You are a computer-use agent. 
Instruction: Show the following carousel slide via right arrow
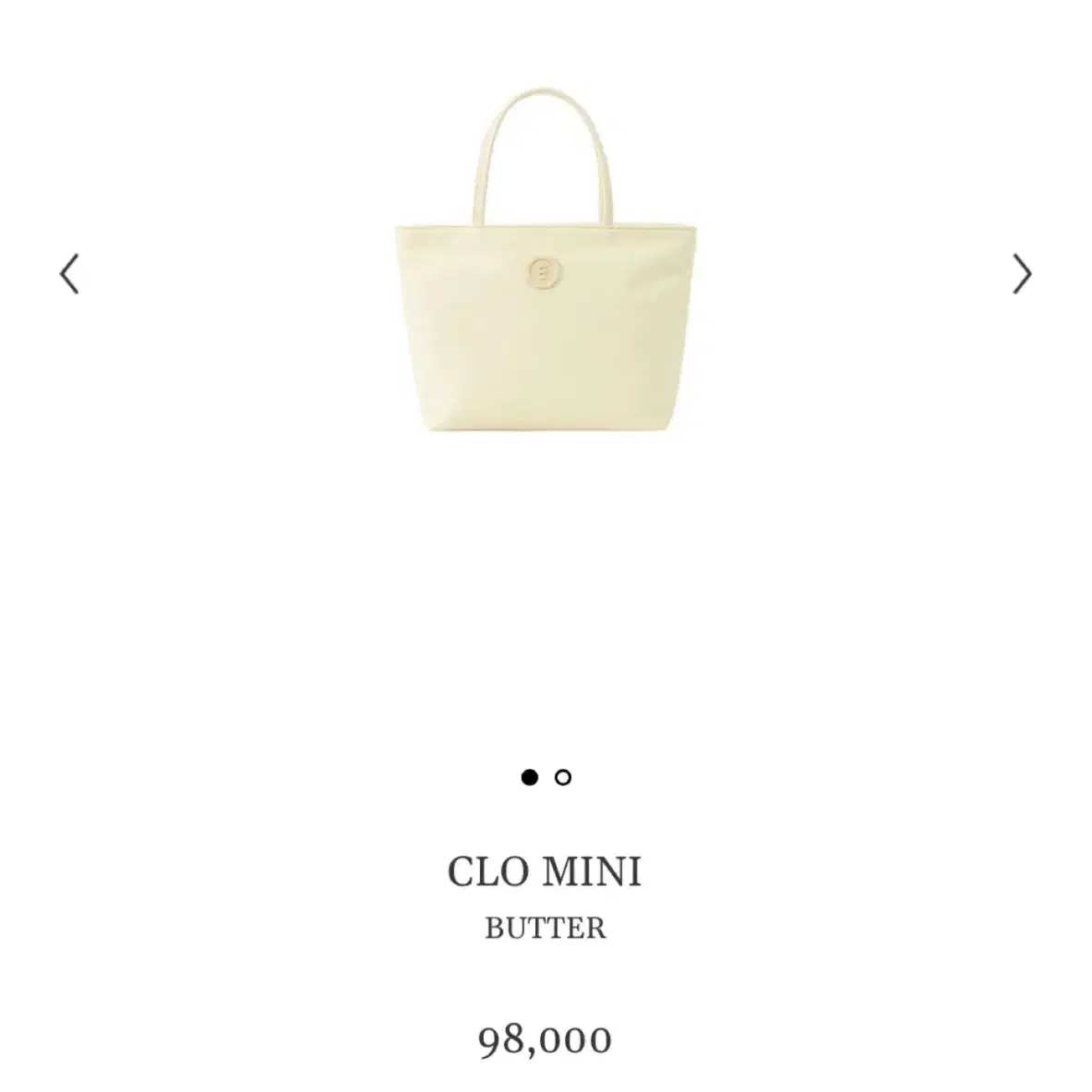(1022, 274)
